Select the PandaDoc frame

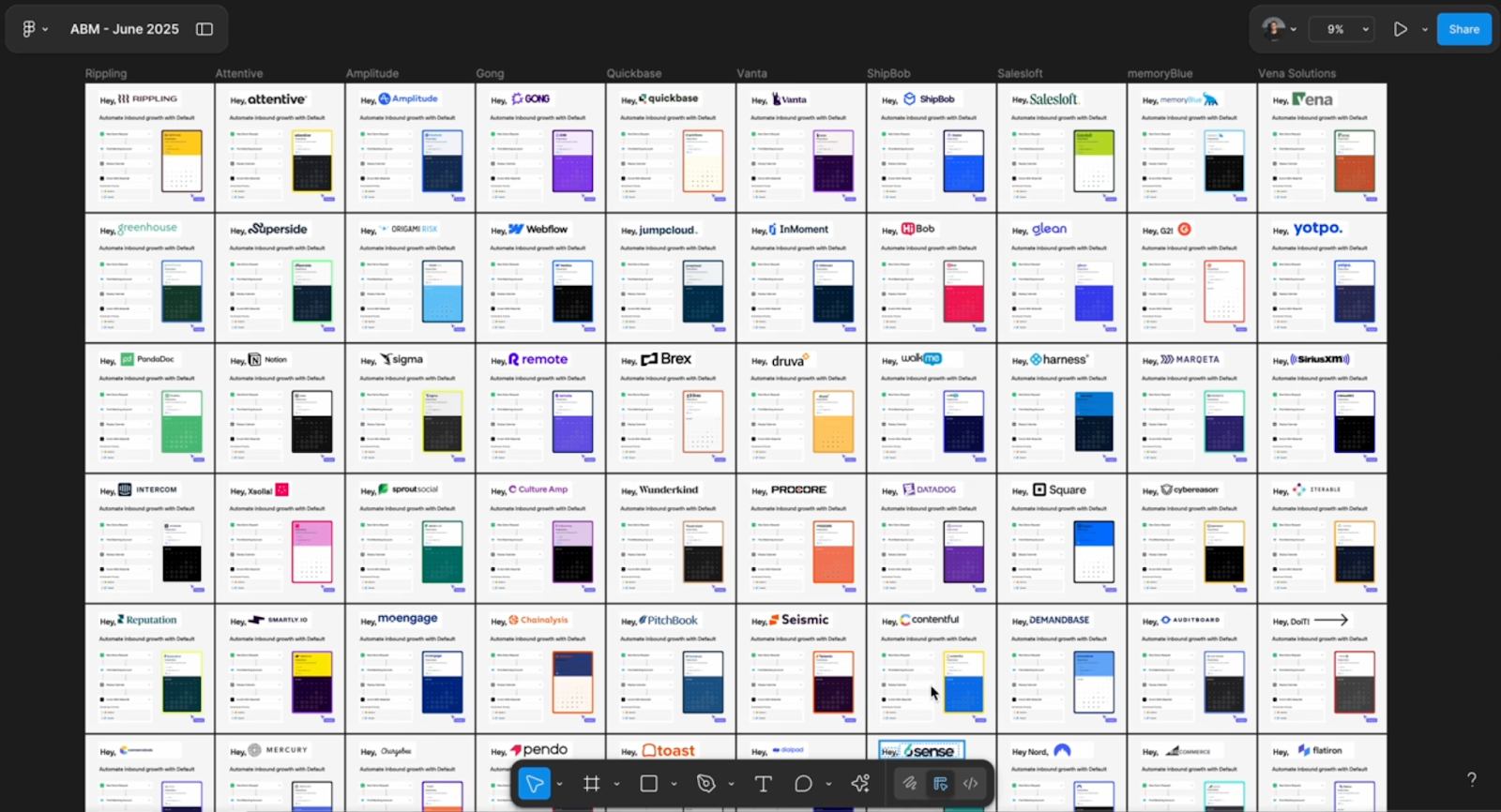149,408
